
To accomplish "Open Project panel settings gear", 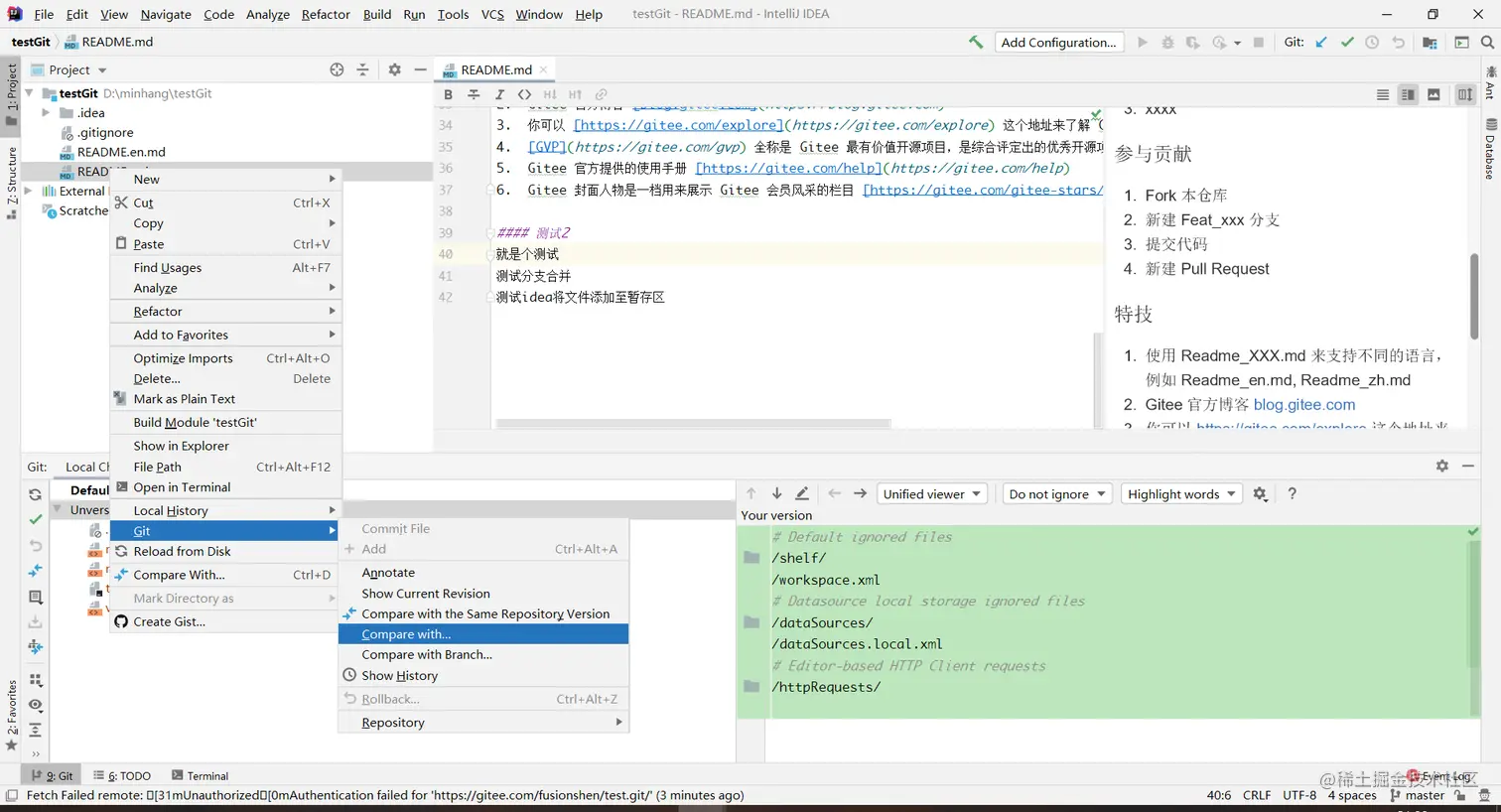I will [394, 69].
